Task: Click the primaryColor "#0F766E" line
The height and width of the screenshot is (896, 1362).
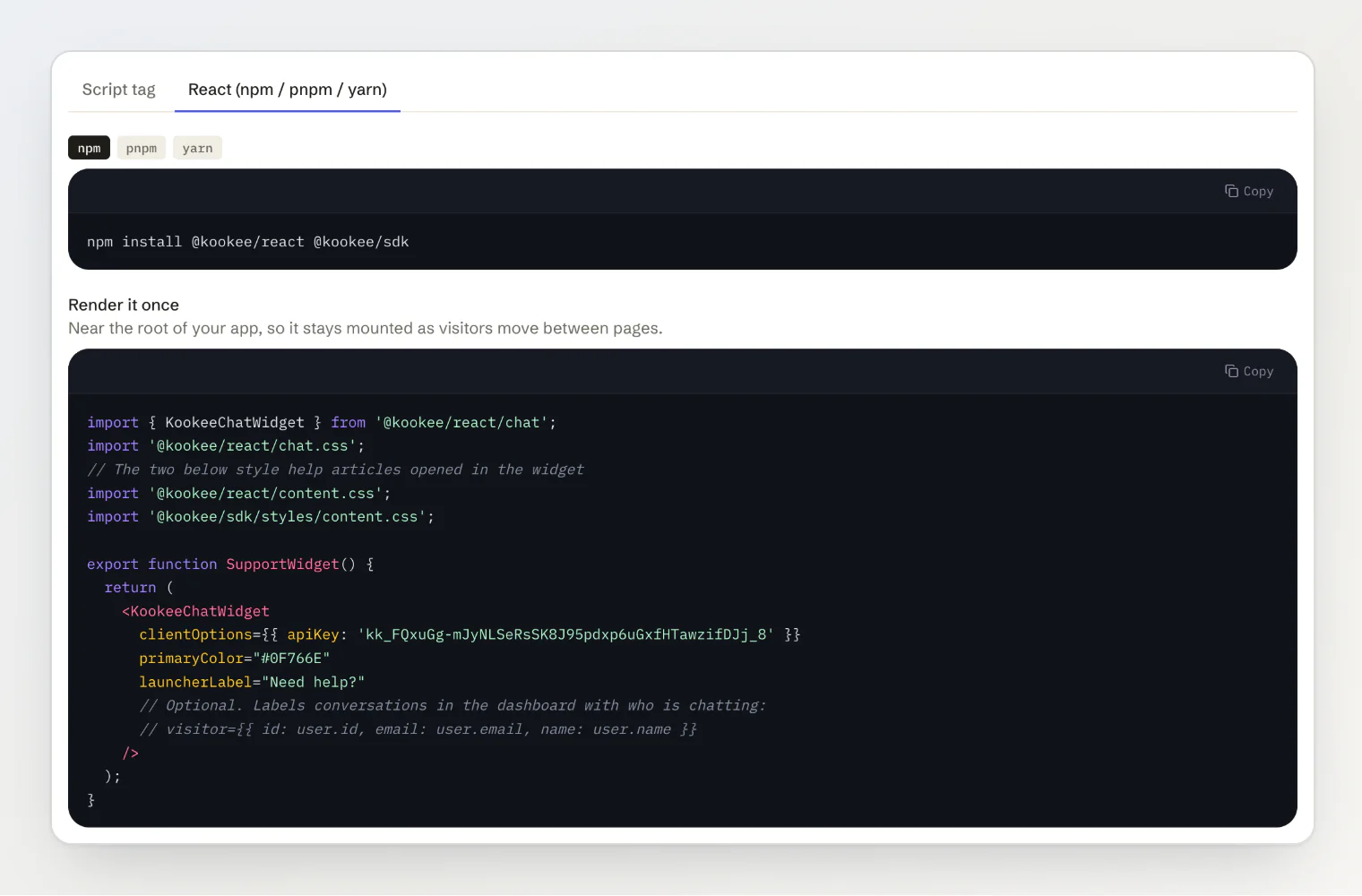Action: [x=235, y=659]
